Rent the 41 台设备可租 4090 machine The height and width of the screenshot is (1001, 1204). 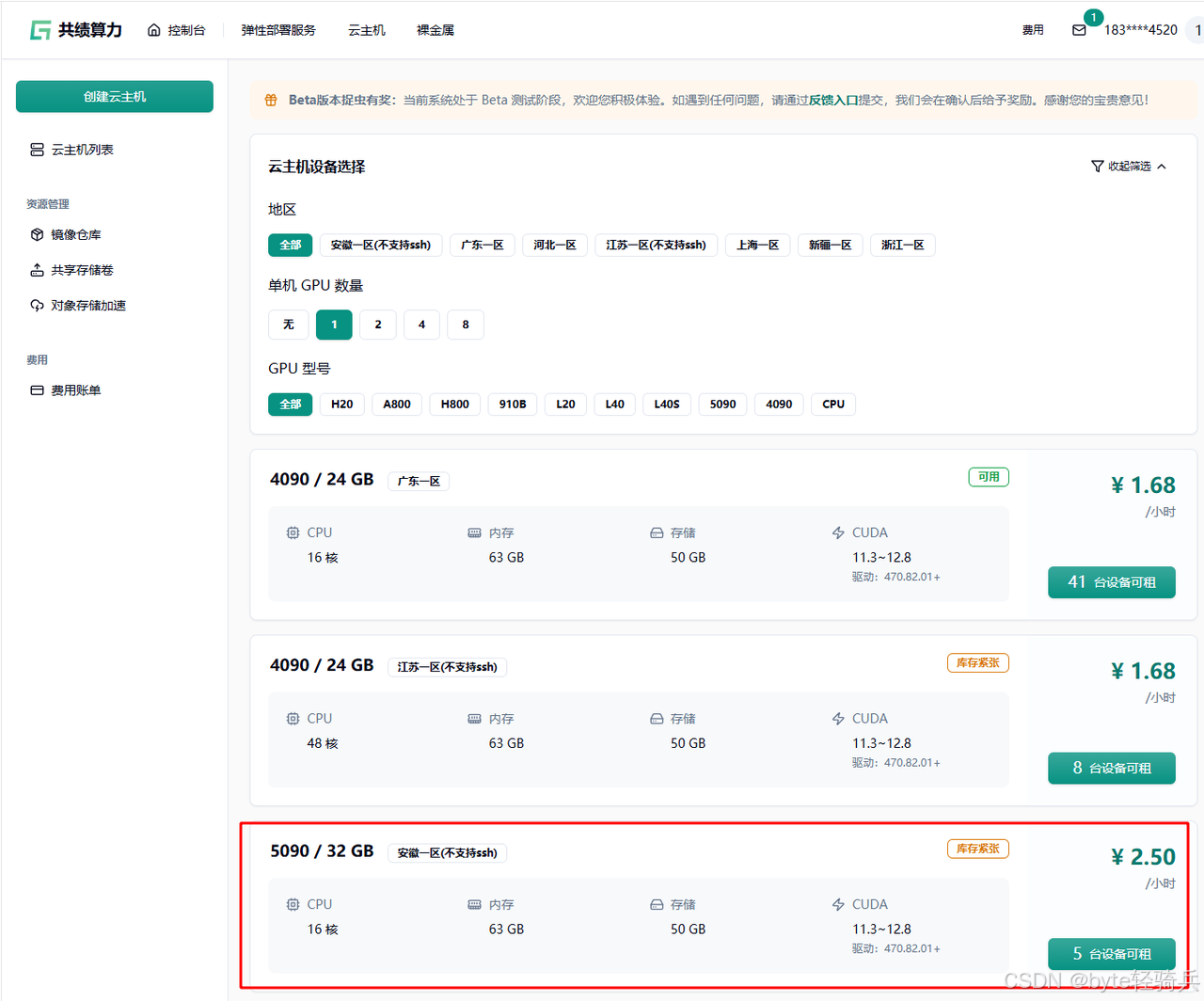(x=1111, y=582)
